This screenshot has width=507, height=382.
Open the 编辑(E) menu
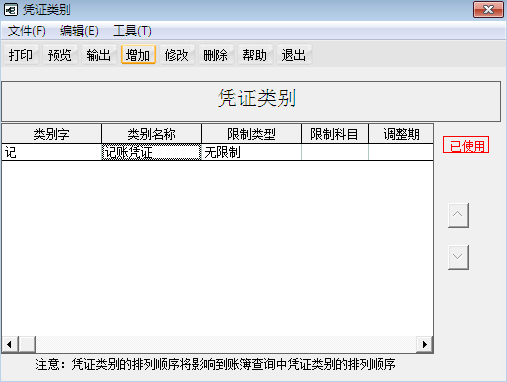click(x=79, y=31)
